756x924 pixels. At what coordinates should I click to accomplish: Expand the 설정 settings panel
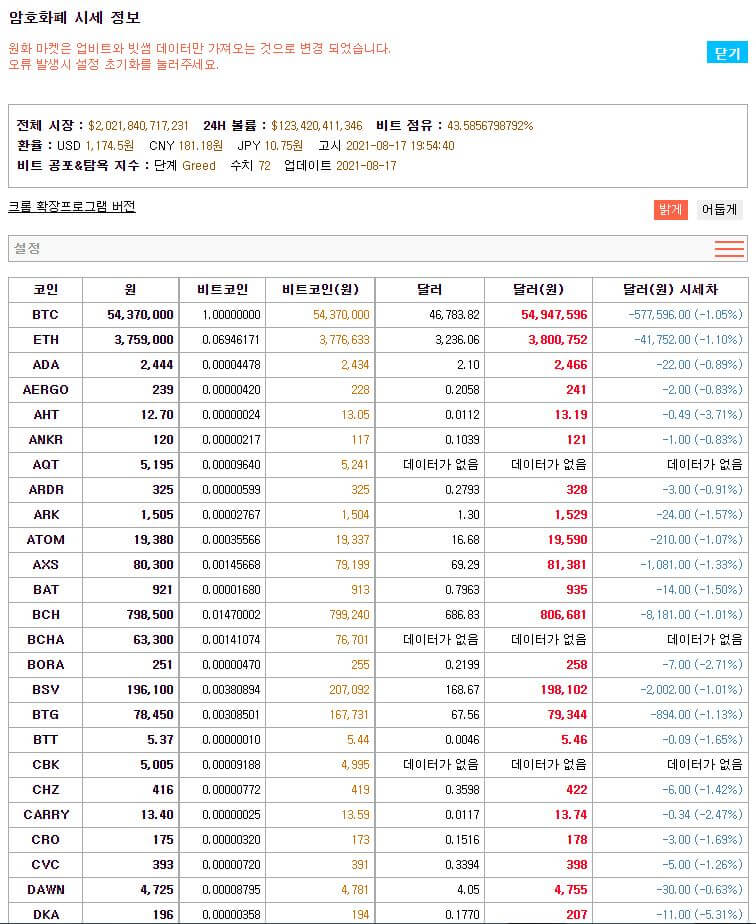pos(378,249)
